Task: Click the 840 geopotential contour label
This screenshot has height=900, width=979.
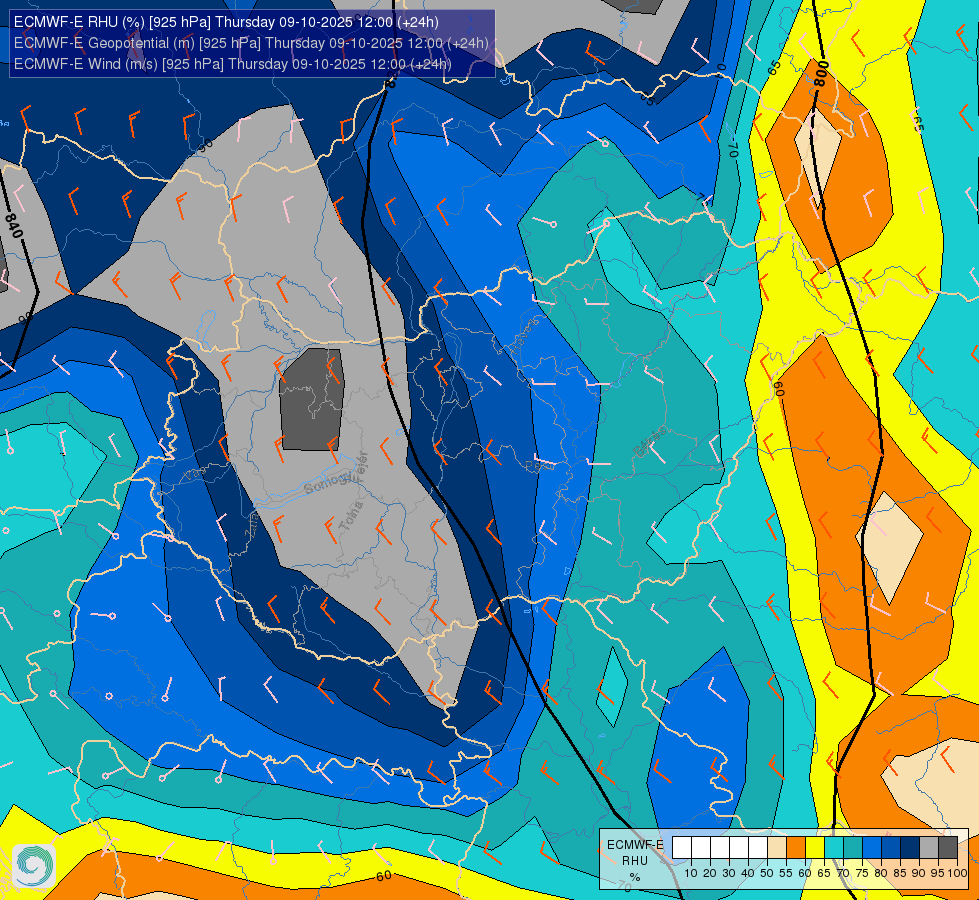Action: point(13,225)
